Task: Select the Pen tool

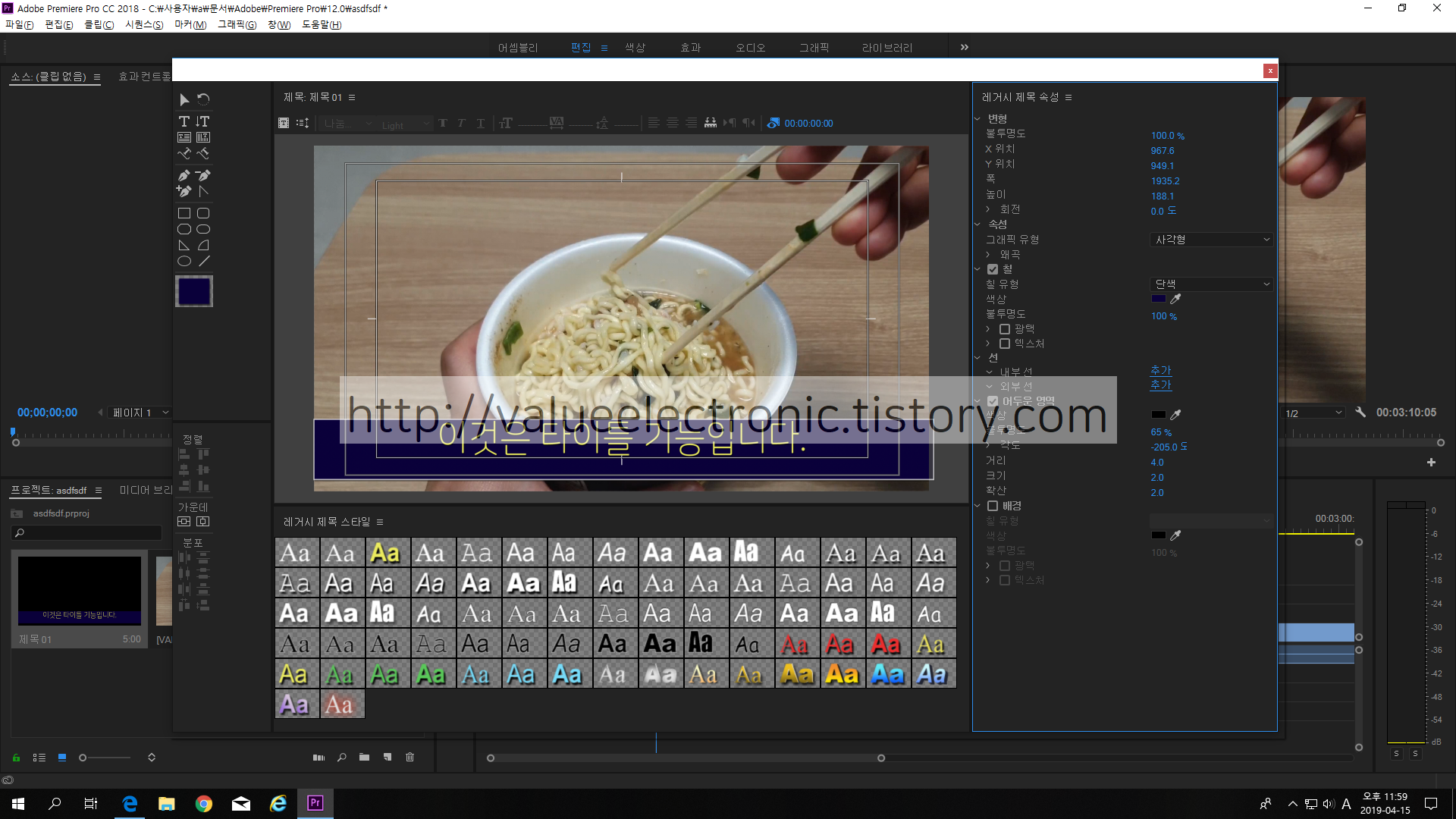Action: (184, 175)
